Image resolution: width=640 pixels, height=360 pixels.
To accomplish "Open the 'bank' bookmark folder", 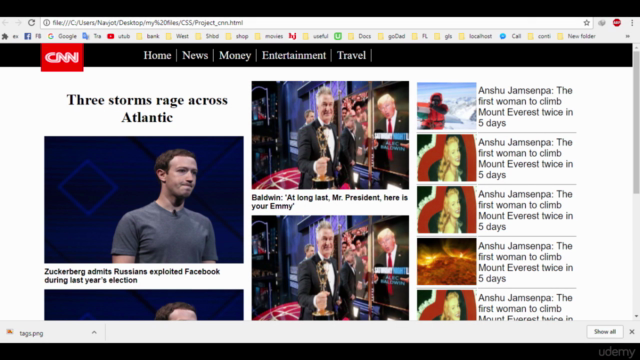I will [x=148, y=36].
